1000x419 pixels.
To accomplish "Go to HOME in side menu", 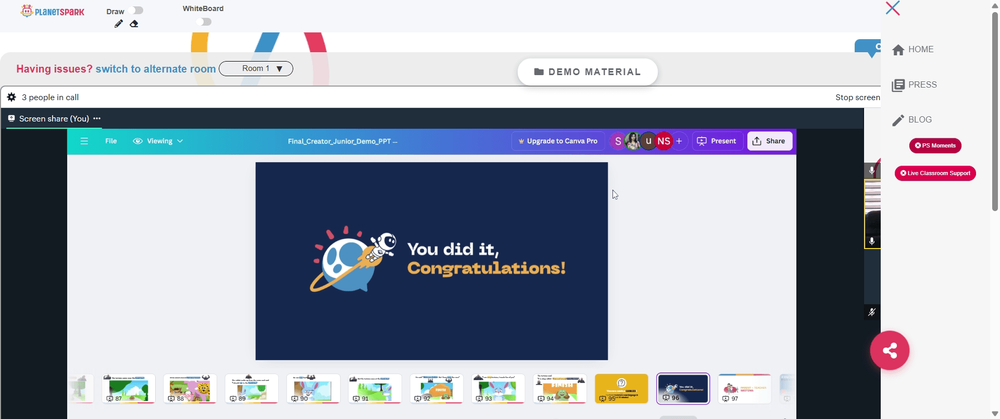I will (913, 49).
